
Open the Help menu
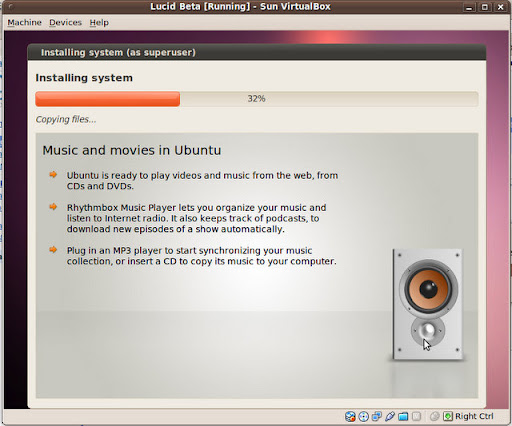point(99,22)
